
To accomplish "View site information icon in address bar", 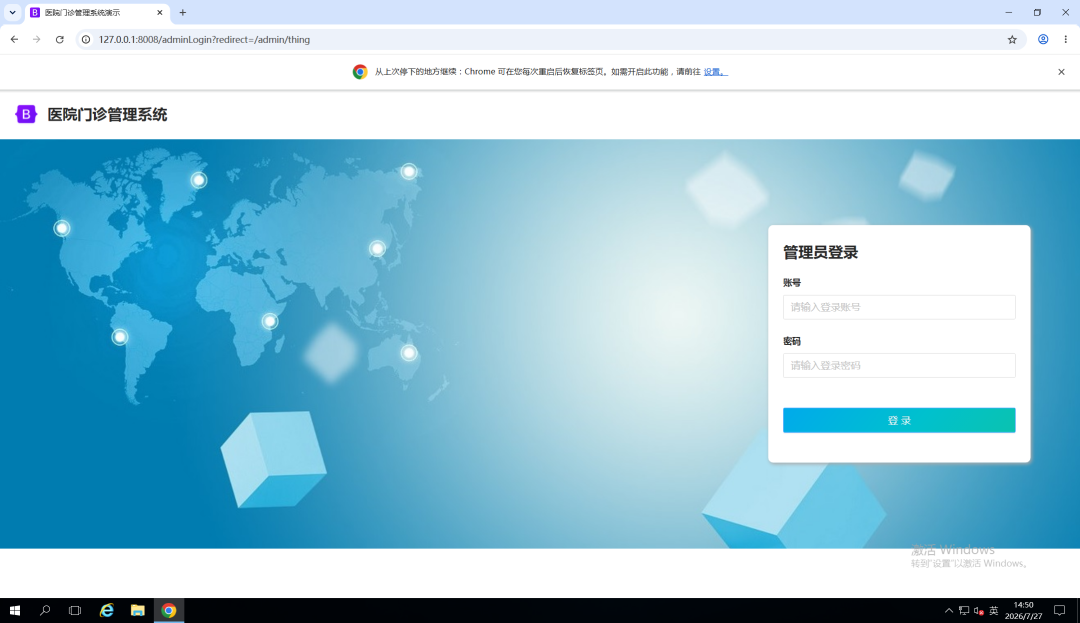I will point(86,40).
